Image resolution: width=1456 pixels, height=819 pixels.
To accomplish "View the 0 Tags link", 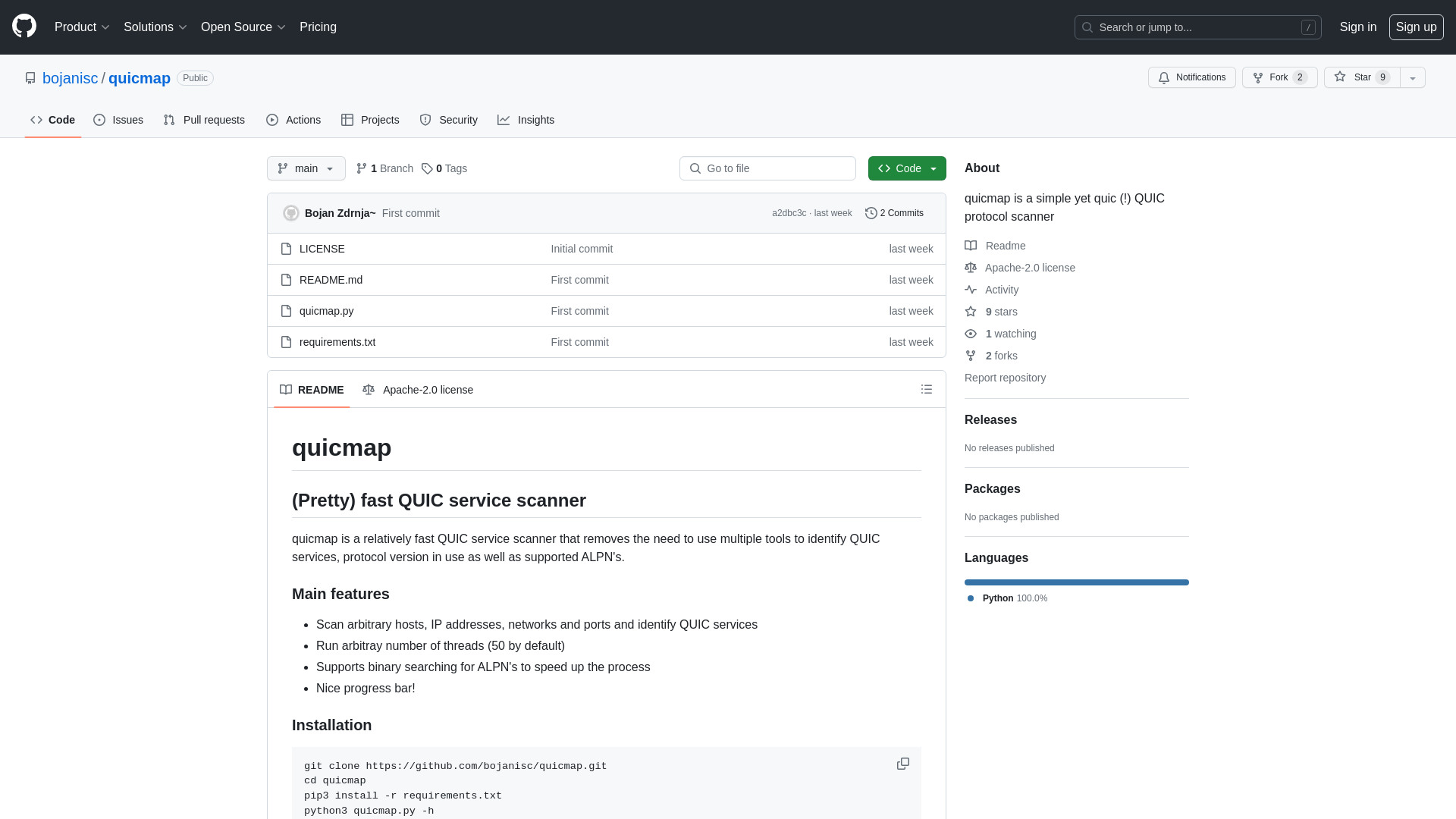I will [x=444, y=168].
